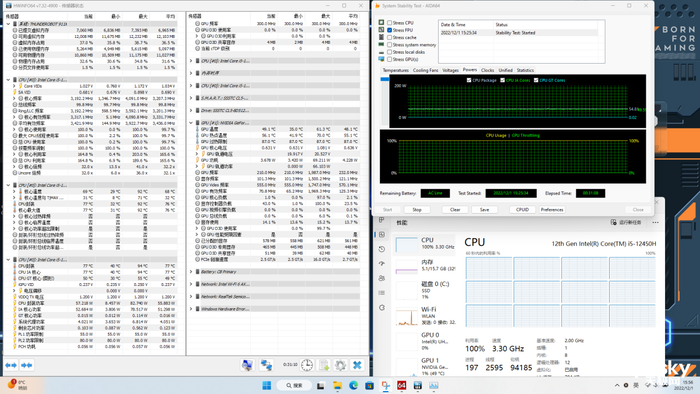Click HWiNFO log file document icon
Image resolution: width=700 pixels, height=394 pixels.
(x=324, y=365)
